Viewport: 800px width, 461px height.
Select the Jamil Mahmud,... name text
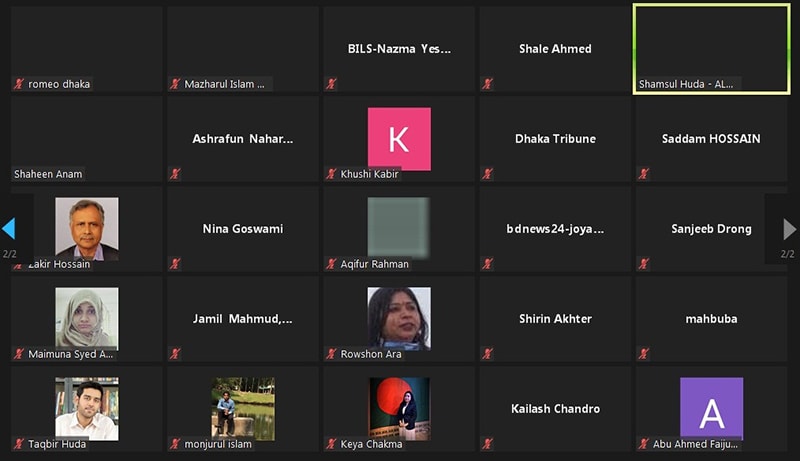tap(243, 319)
